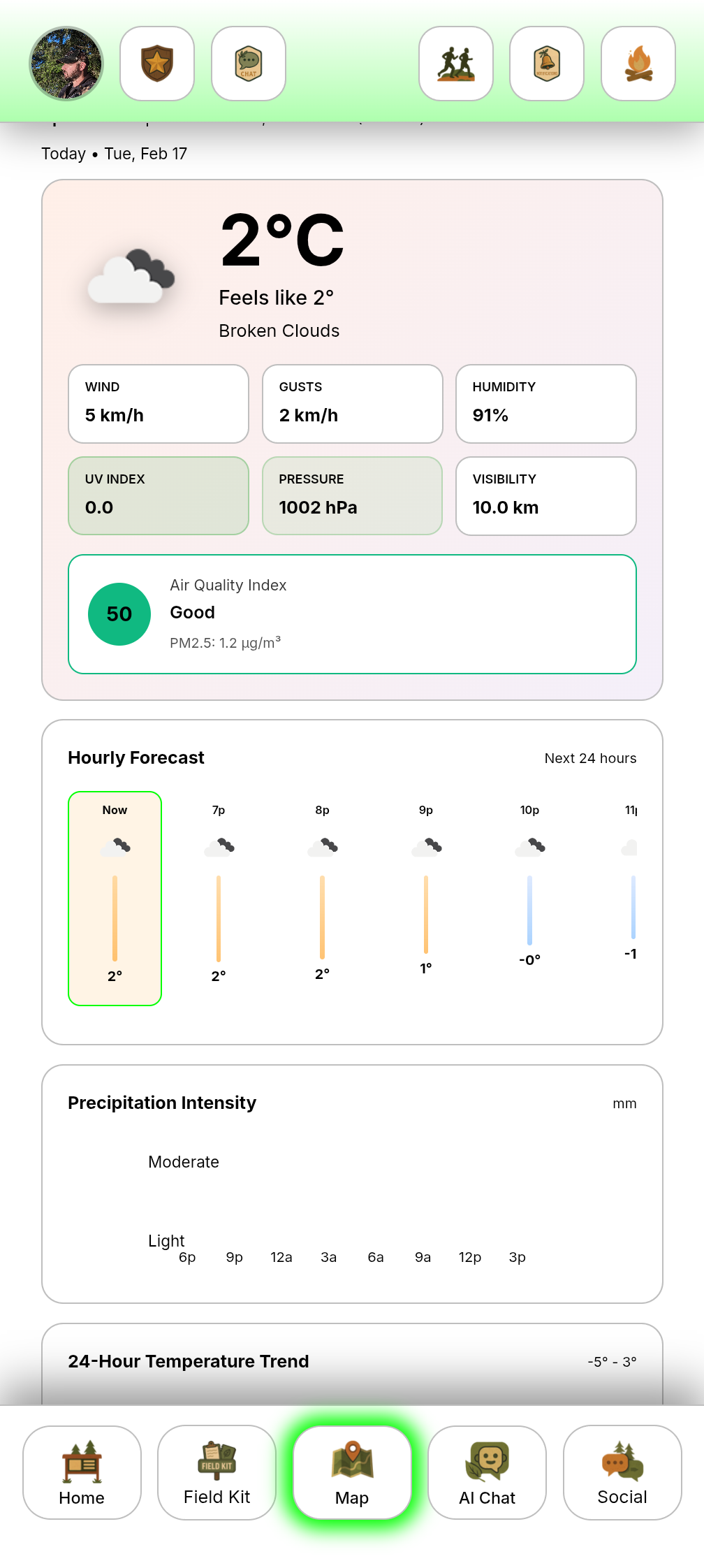Tap the star shield badge icon
This screenshot has height=1568, width=704.
click(x=157, y=64)
